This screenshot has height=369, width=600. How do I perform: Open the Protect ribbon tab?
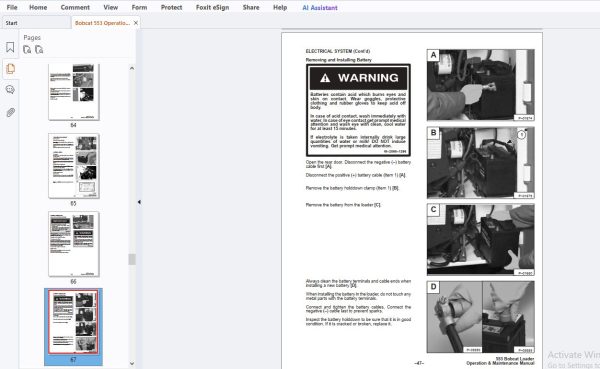click(171, 7)
